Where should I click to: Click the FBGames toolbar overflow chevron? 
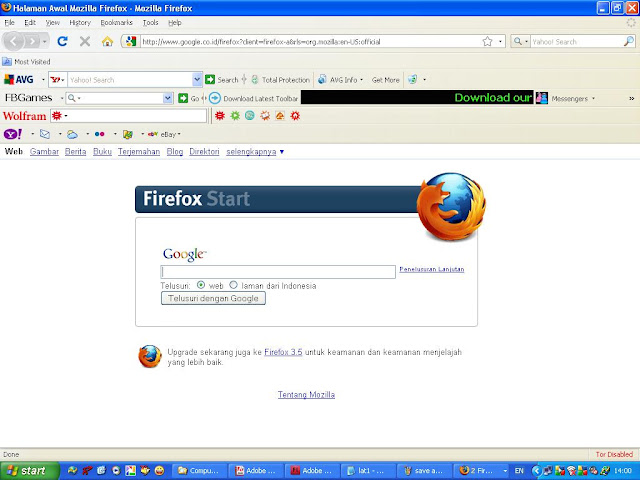[631, 98]
